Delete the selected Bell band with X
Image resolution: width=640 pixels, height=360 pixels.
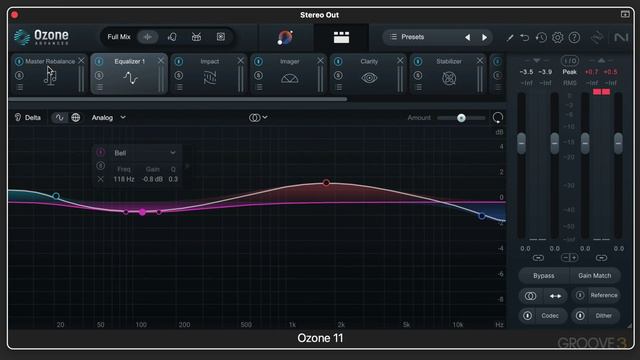100,179
